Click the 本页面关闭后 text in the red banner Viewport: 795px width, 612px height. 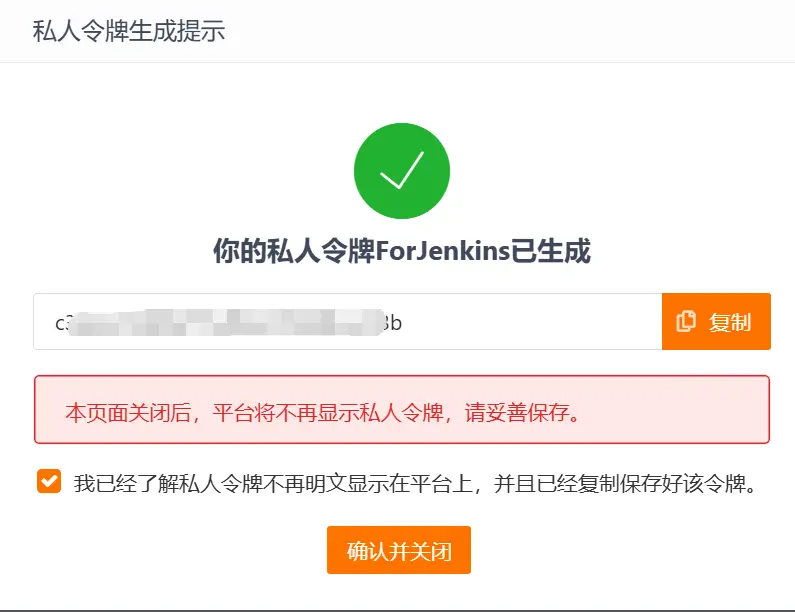tap(128, 413)
